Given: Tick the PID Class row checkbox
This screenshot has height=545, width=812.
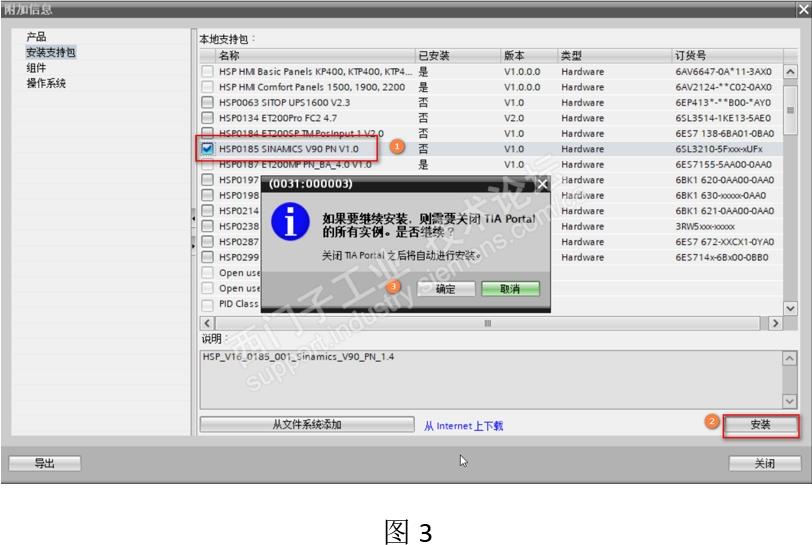Looking at the screenshot, I should [208, 304].
